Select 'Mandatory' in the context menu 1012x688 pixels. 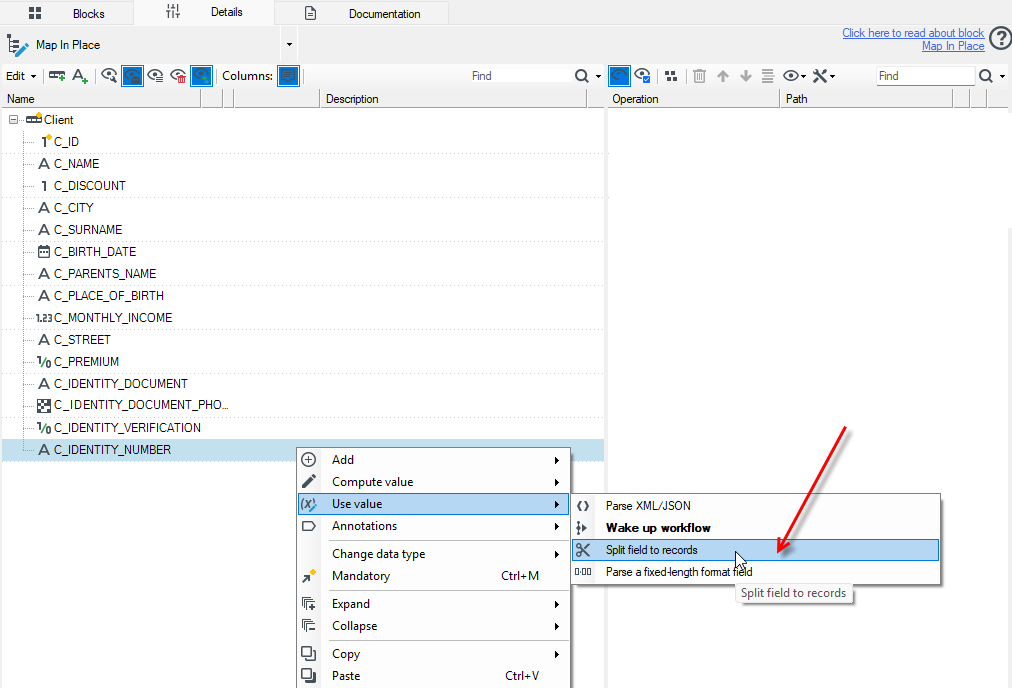point(434,576)
